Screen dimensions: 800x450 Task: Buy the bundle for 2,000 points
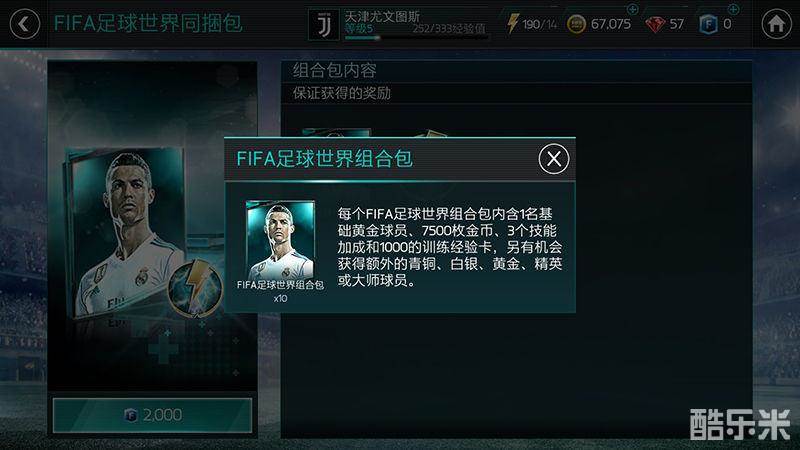(x=152, y=415)
